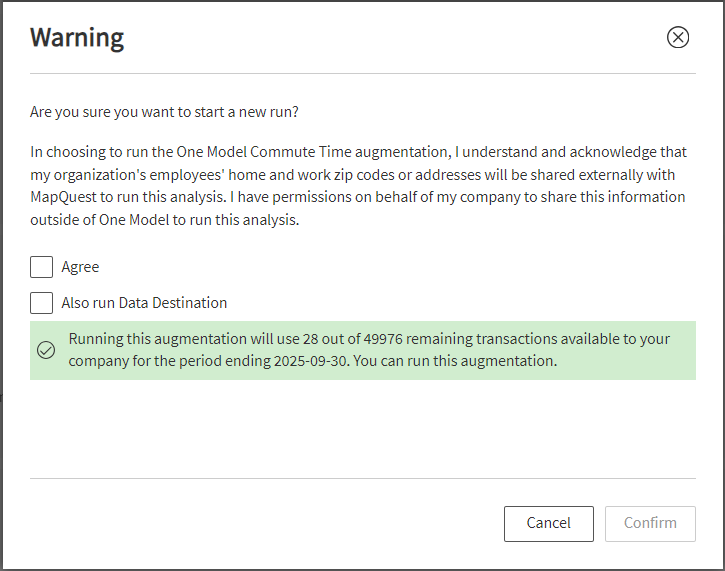Viewport: 725px width, 571px height.
Task: Select the Also run Data Destination label
Action: click(144, 303)
